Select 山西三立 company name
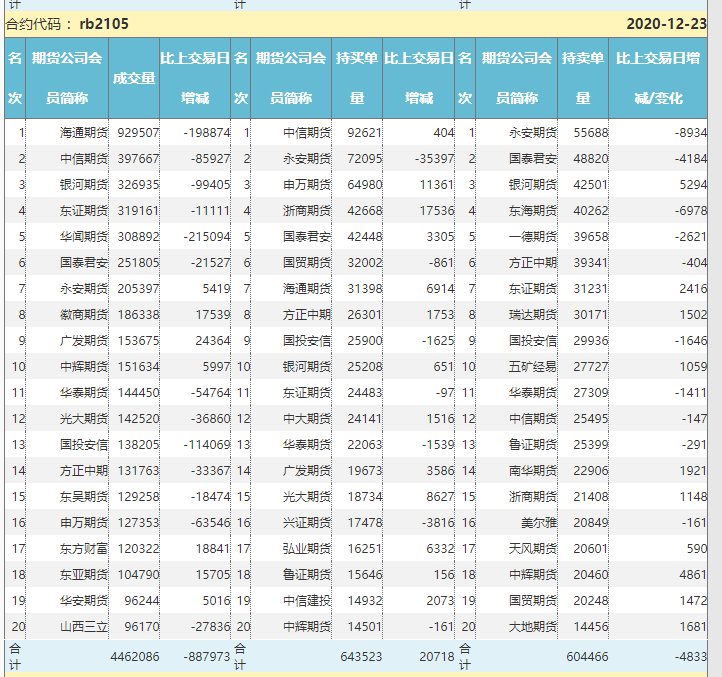 (84, 627)
